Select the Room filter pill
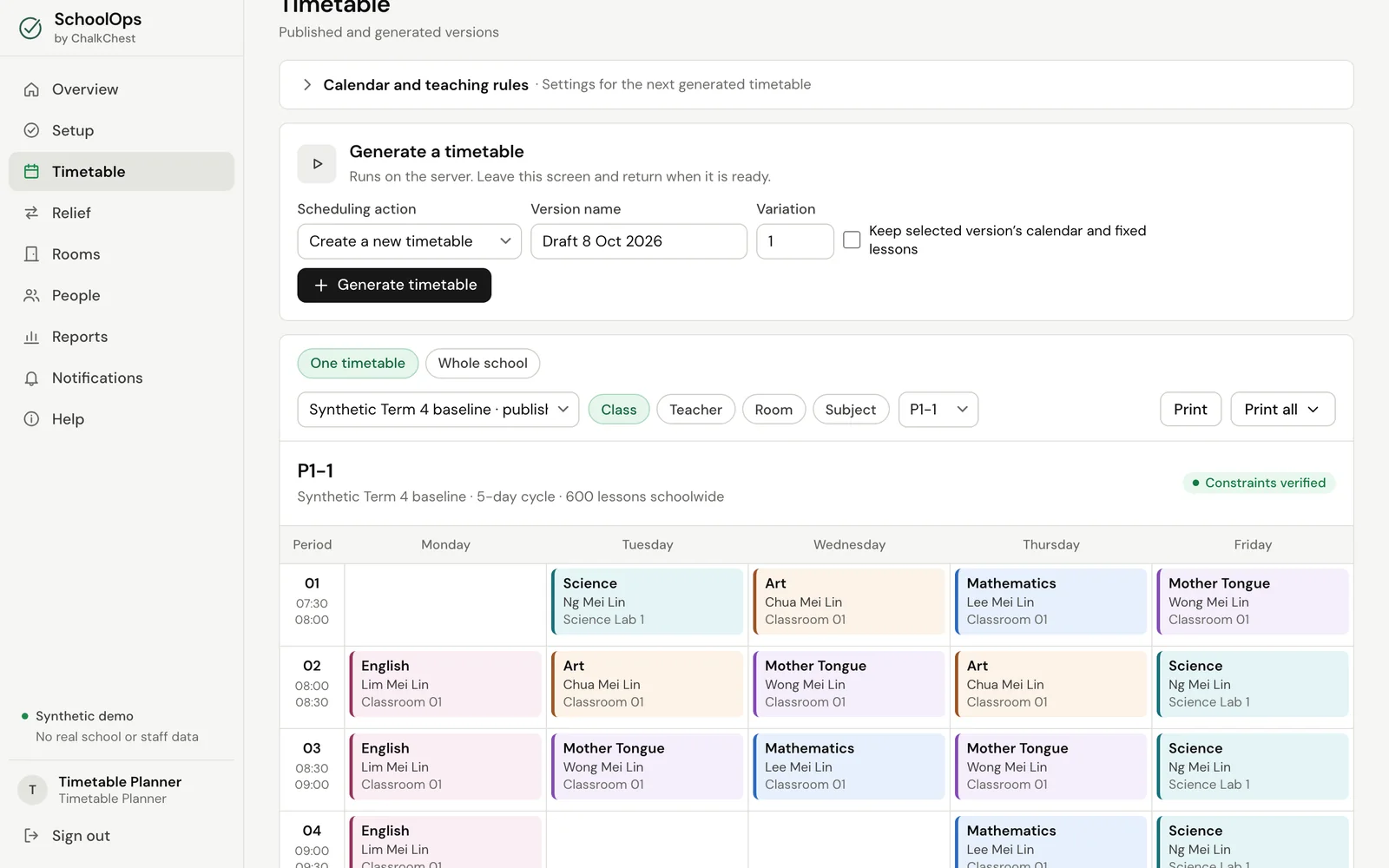Screen dimensions: 1389x868 pos(773,410)
